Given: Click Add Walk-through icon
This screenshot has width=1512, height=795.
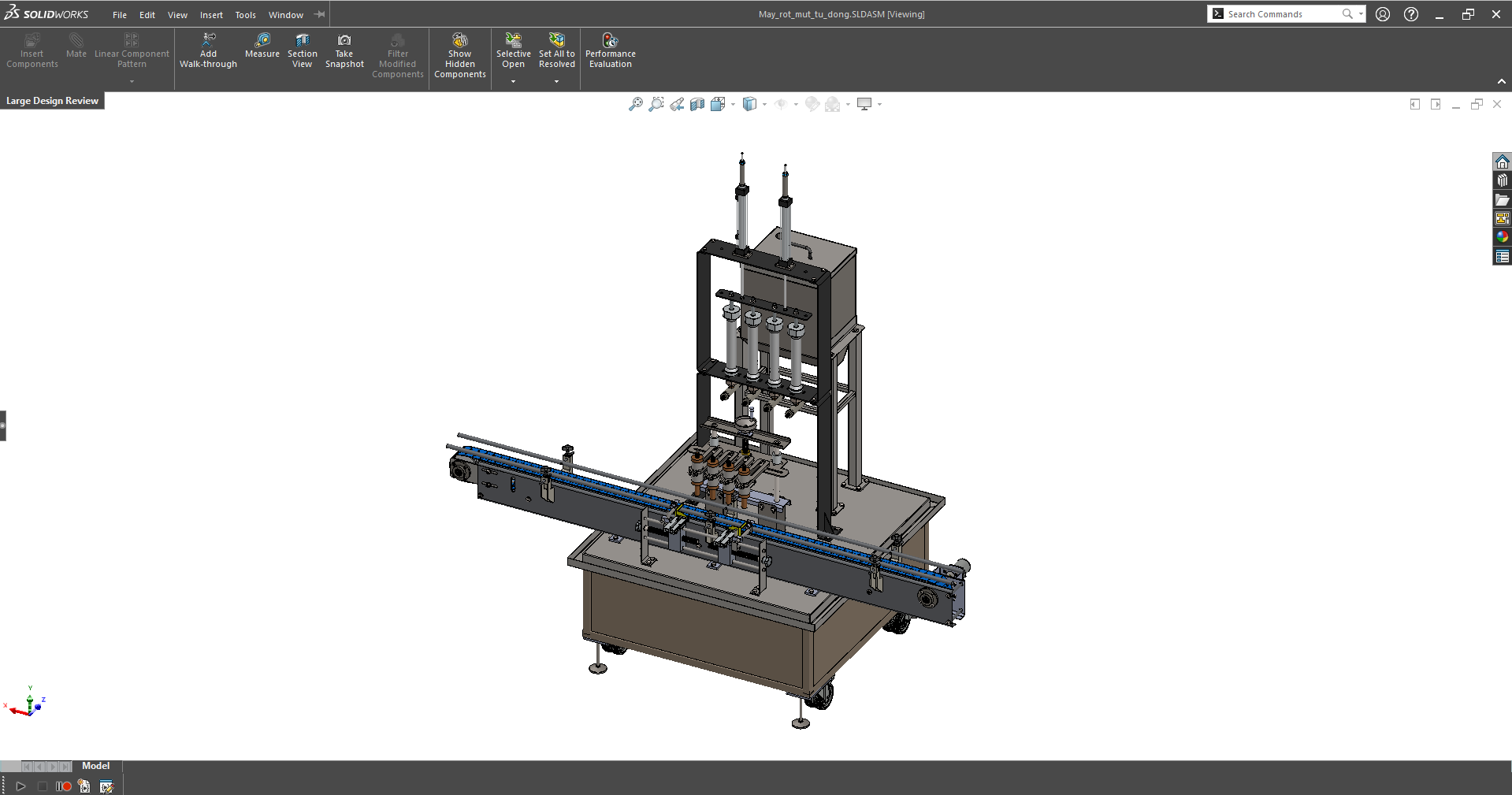Looking at the screenshot, I should (208, 40).
